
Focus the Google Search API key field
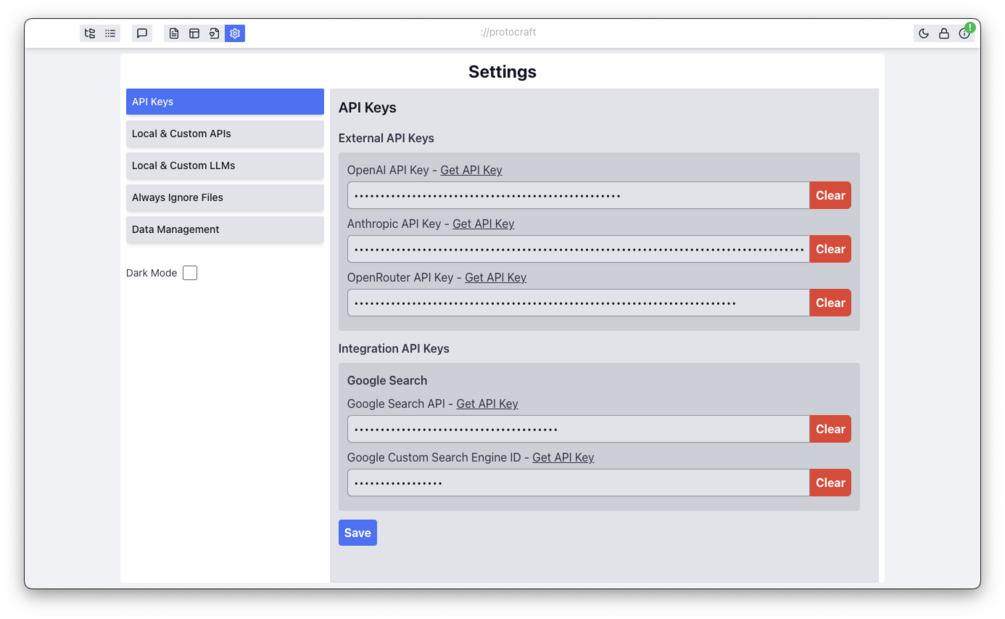578,429
